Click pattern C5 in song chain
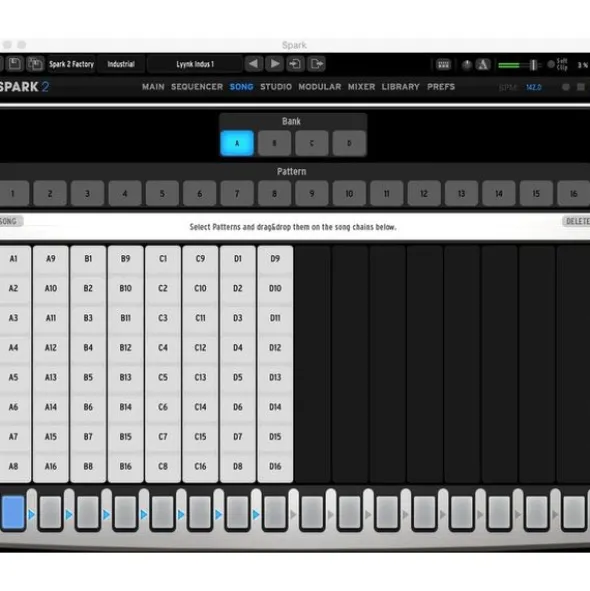The width and height of the screenshot is (590, 591). click(x=163, y=378)
